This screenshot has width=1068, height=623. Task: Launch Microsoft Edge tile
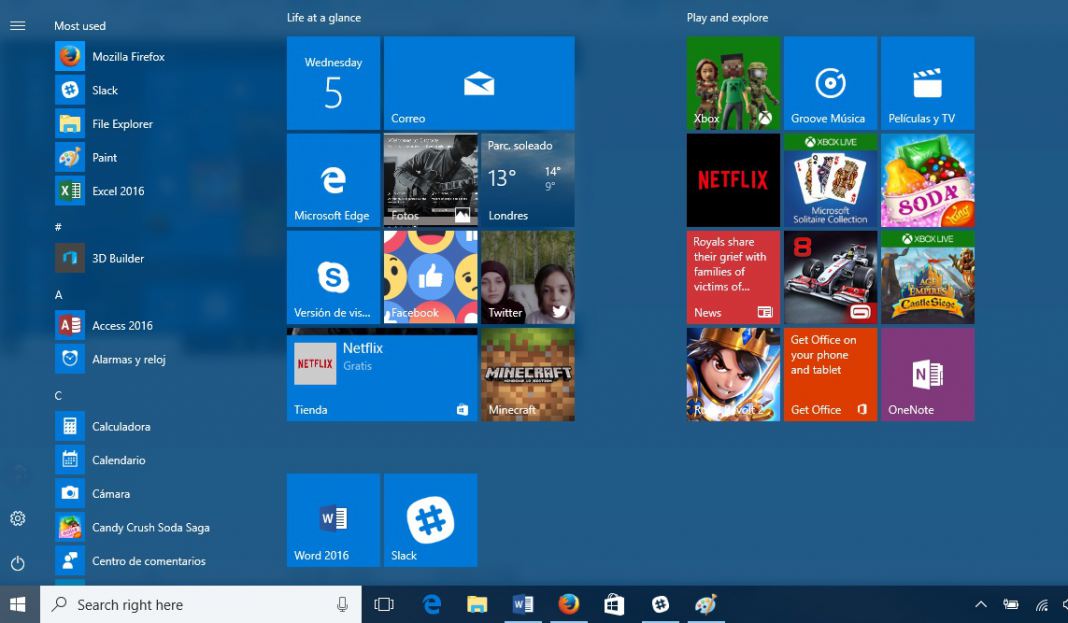333,180
